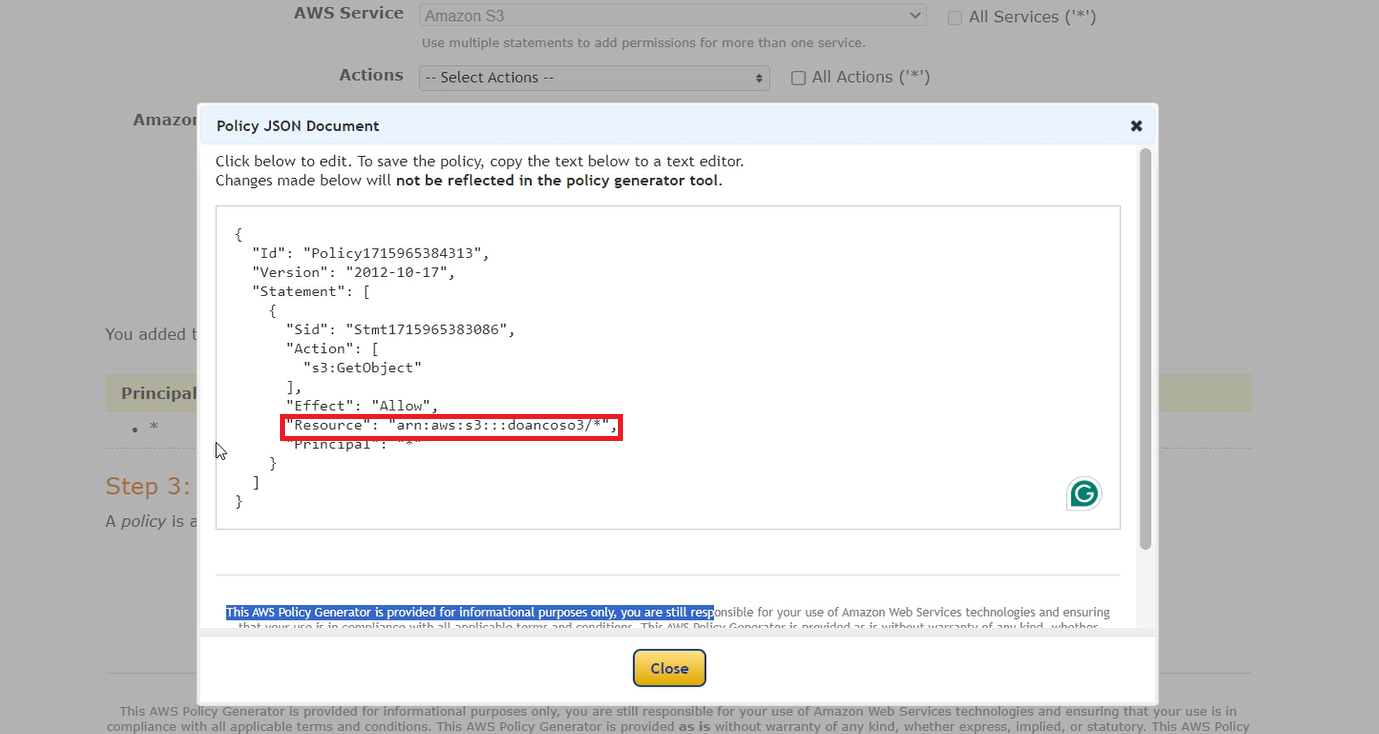
Task: Click the highlighted disclaimer sentence
Action: 469,611
